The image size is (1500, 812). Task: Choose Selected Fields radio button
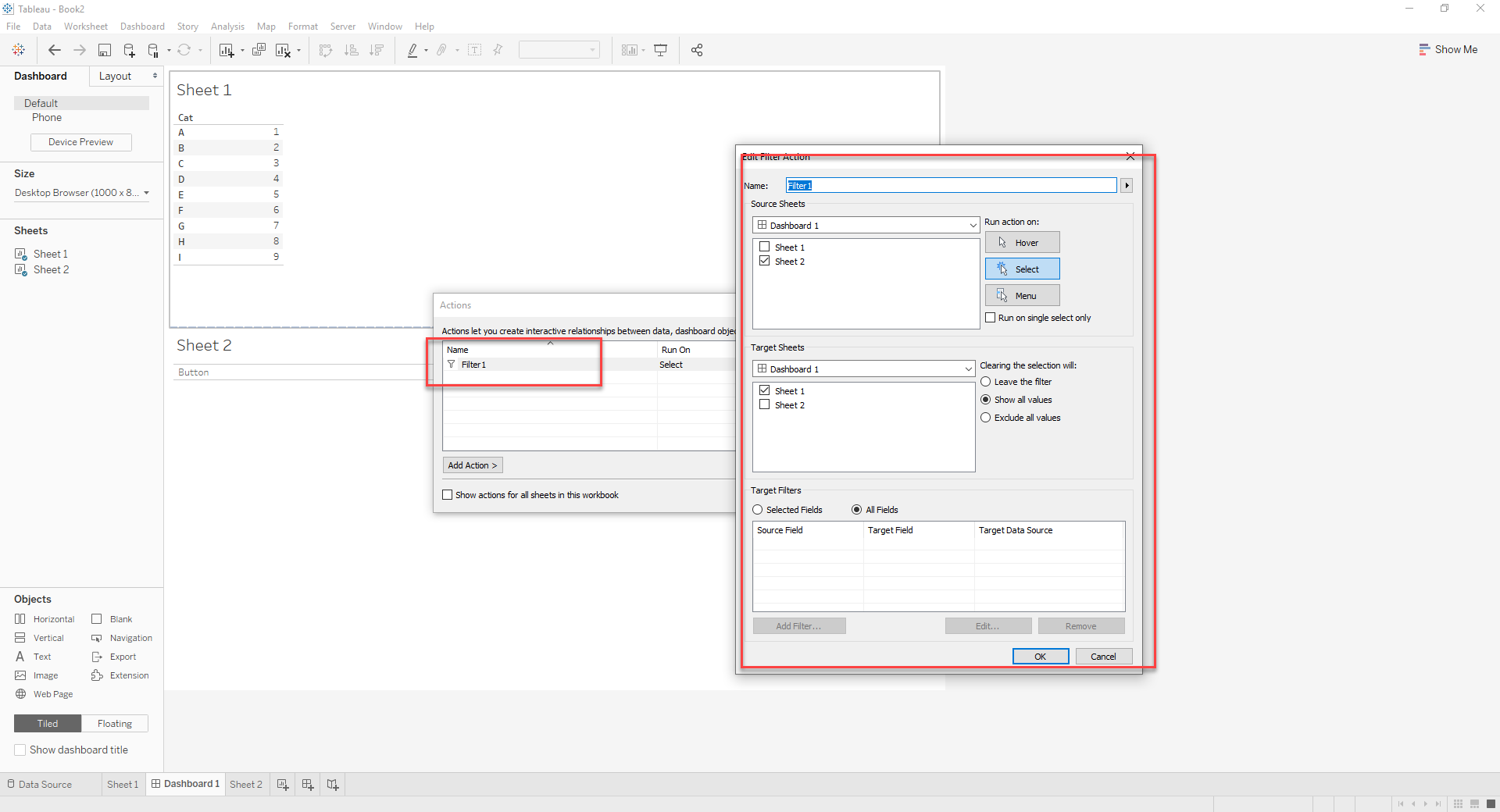(758, 510)
